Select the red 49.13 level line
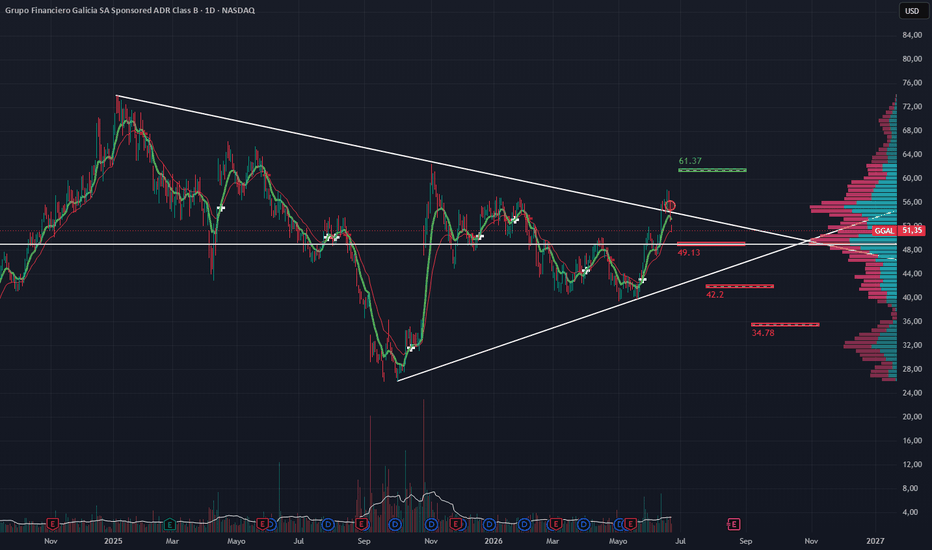 click(x=711, y=244)
